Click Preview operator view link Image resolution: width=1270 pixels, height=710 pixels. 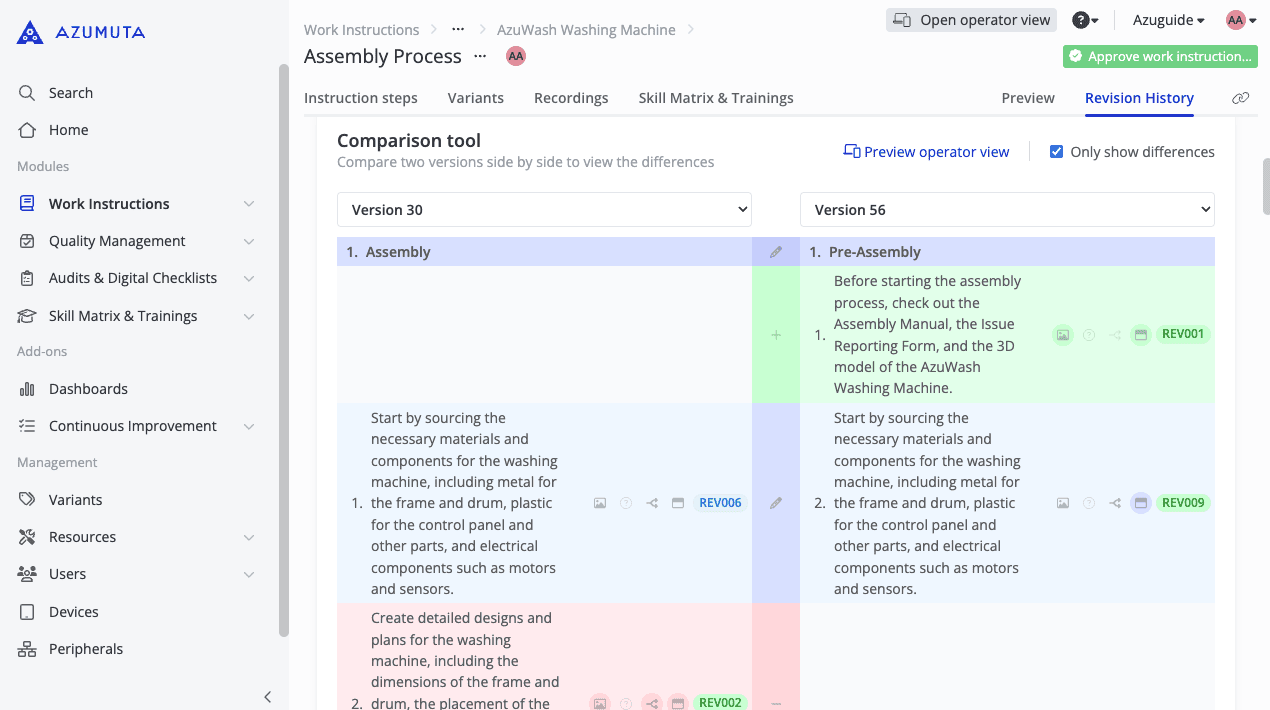coord(926,152)
